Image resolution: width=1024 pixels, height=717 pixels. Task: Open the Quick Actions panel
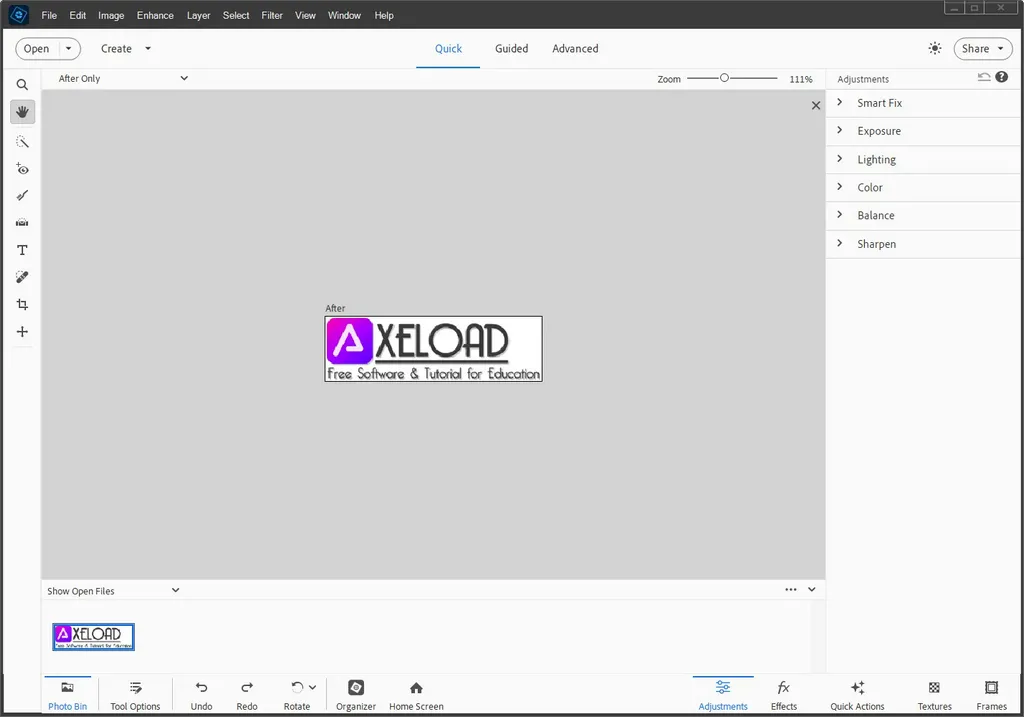857,695
